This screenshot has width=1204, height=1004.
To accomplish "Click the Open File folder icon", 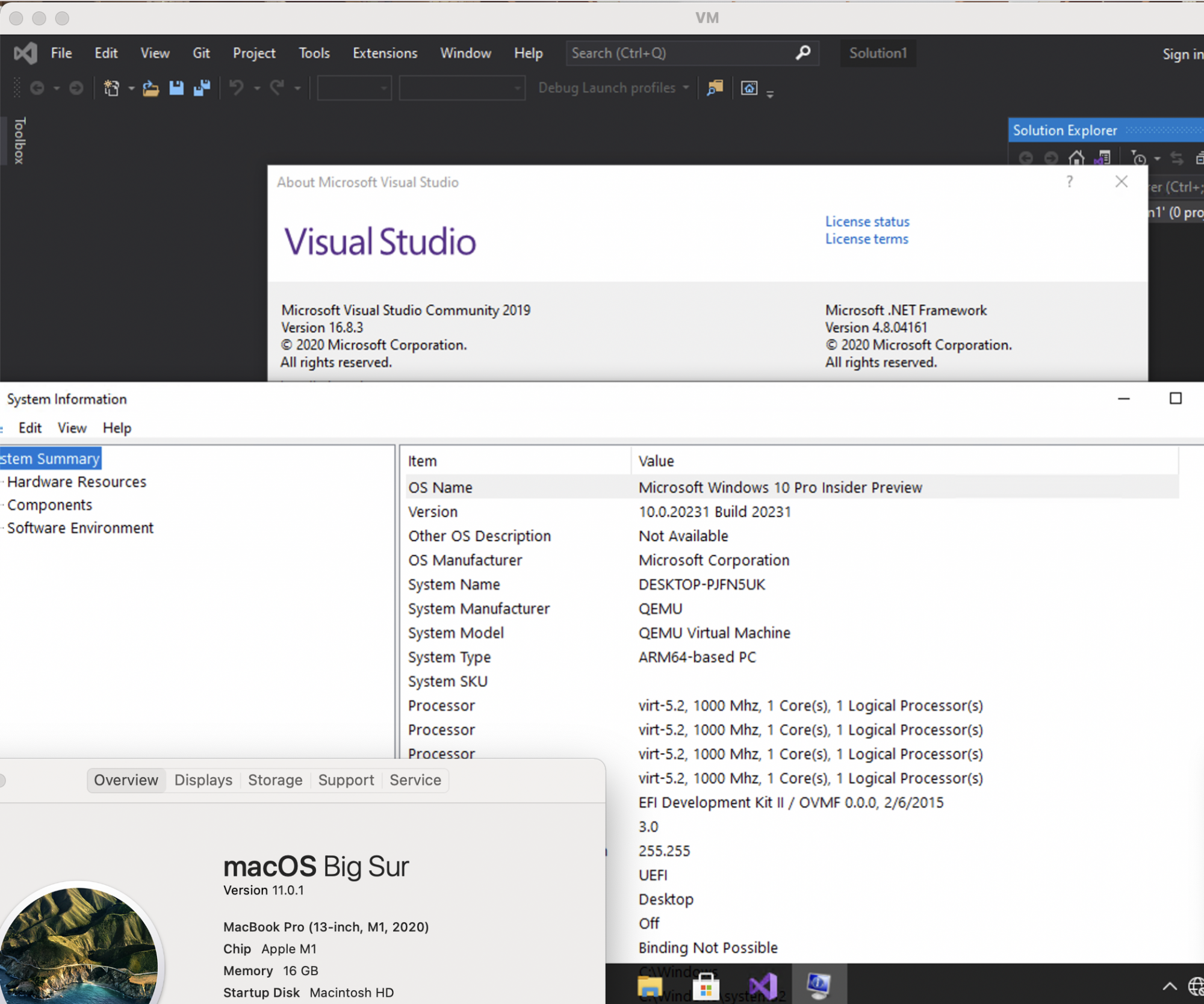I will coord(150,88).
